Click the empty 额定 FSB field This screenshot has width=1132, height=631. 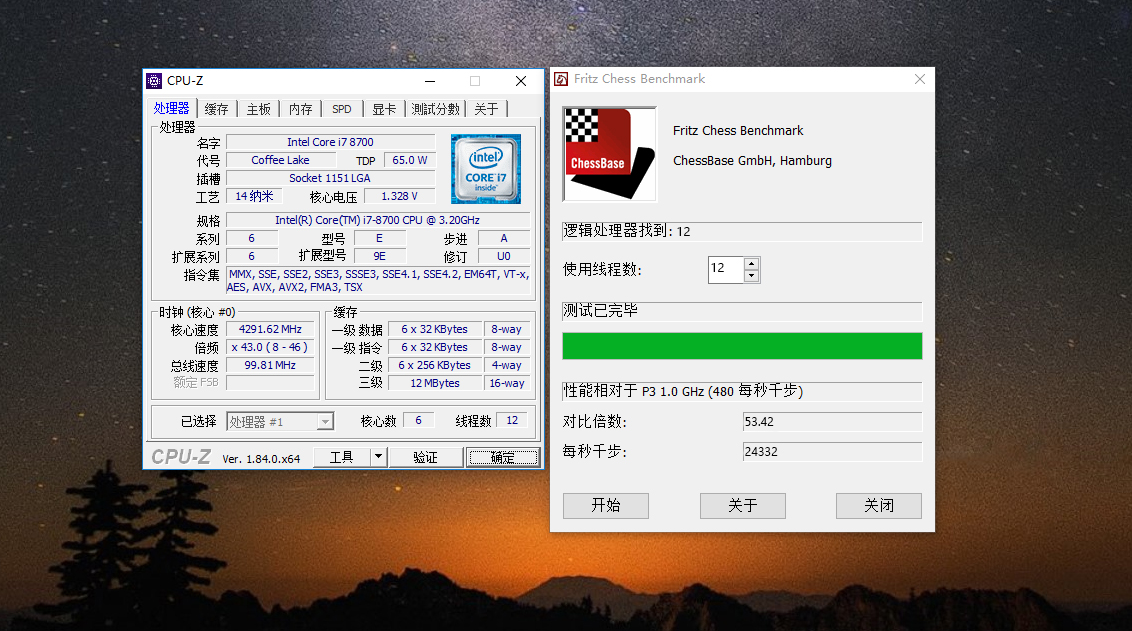270,383
